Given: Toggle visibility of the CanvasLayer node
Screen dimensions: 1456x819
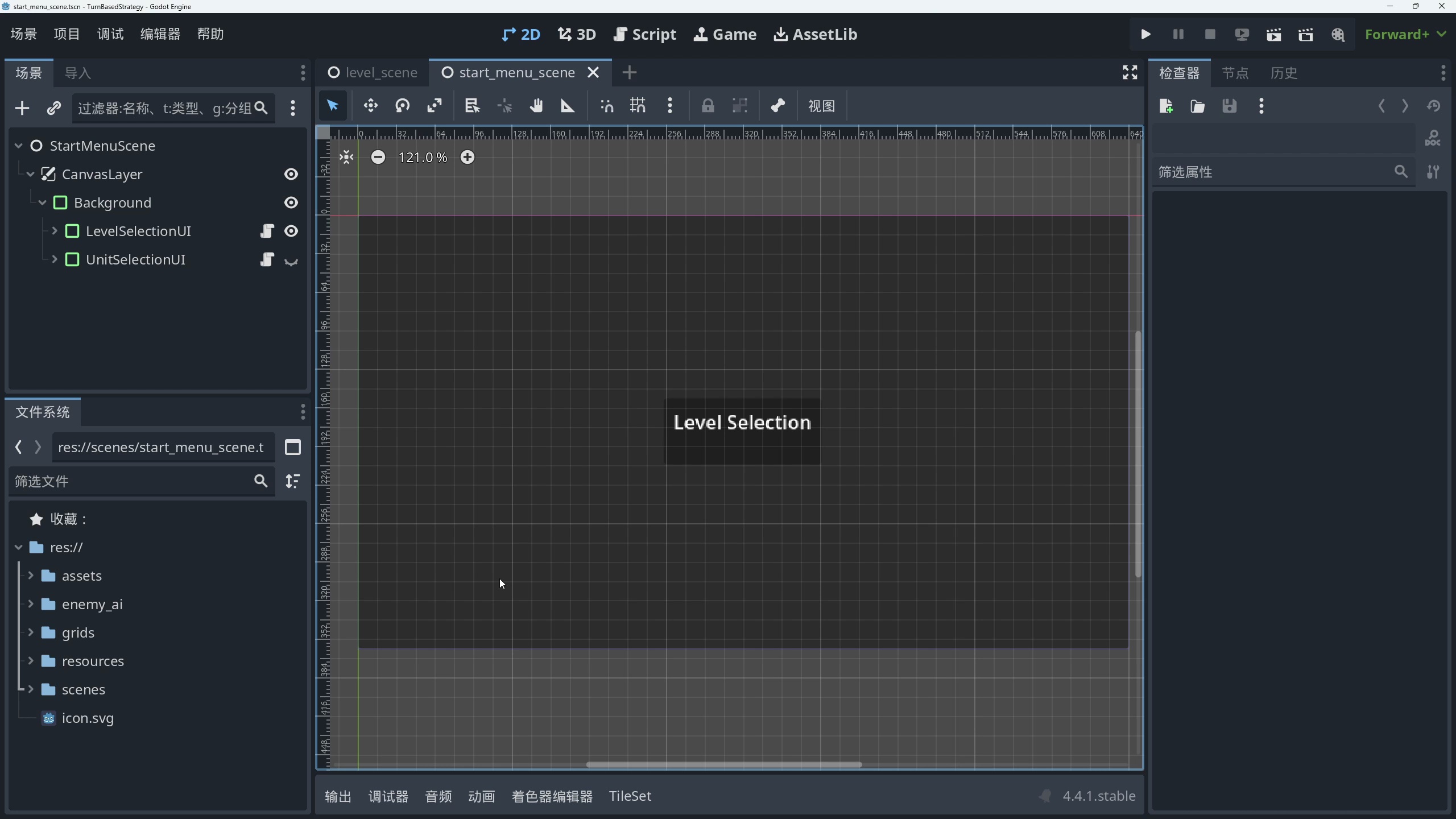Looking at the screenshot, I should [x=291, y=174].
